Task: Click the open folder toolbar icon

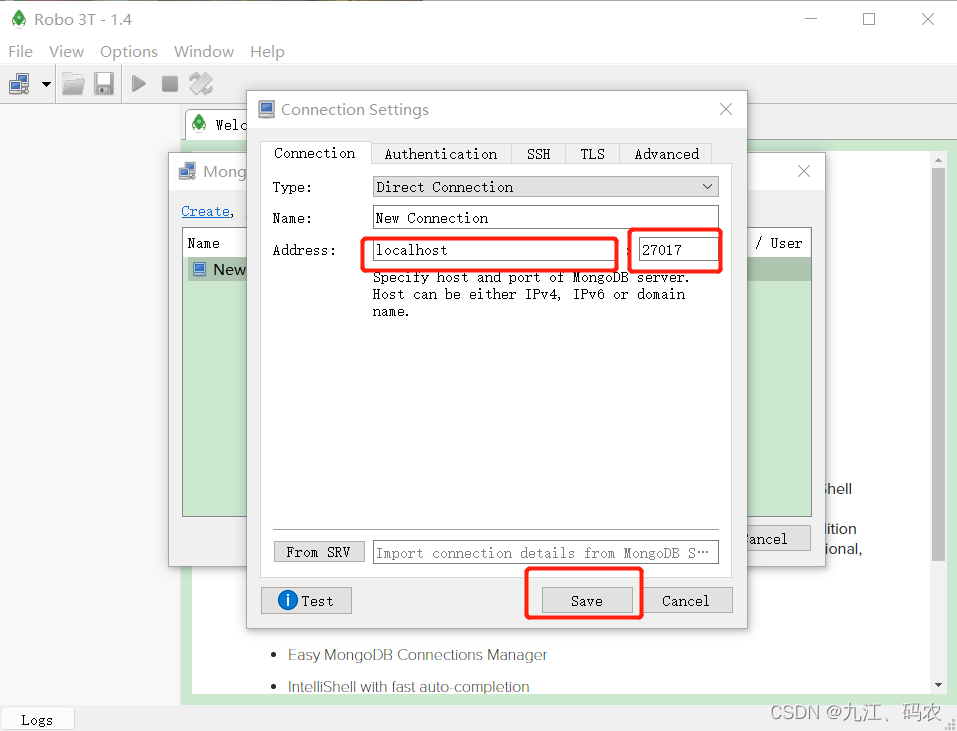Action: (x=73, y=84)
